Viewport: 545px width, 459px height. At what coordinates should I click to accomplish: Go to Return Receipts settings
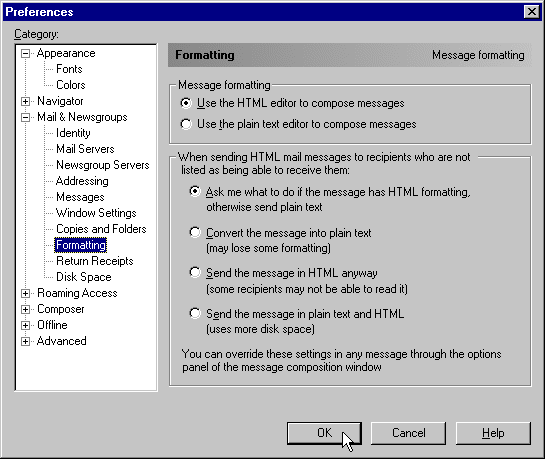pos(95,261)
